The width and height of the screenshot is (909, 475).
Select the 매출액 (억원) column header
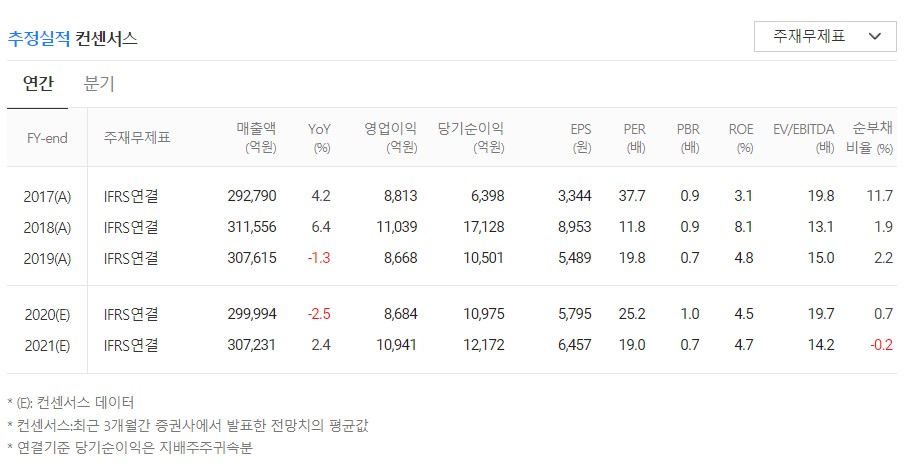coord(256,137)
